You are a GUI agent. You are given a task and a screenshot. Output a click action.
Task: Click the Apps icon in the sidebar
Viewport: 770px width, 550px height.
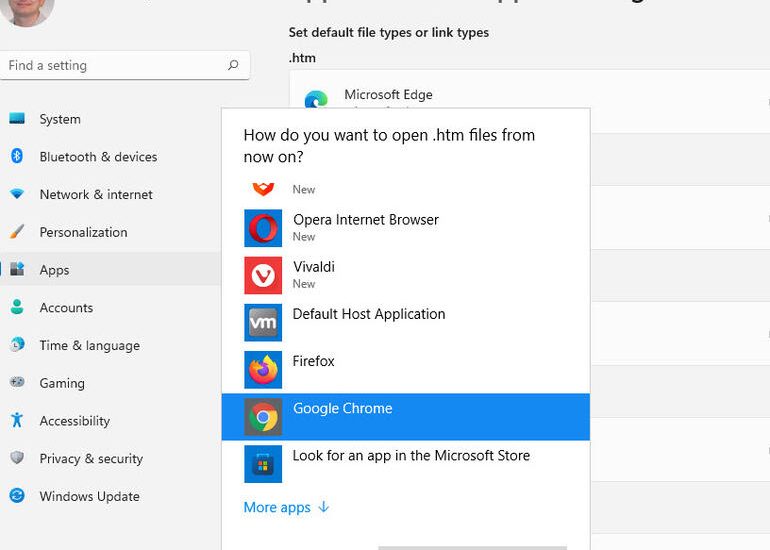pos(17,269)
